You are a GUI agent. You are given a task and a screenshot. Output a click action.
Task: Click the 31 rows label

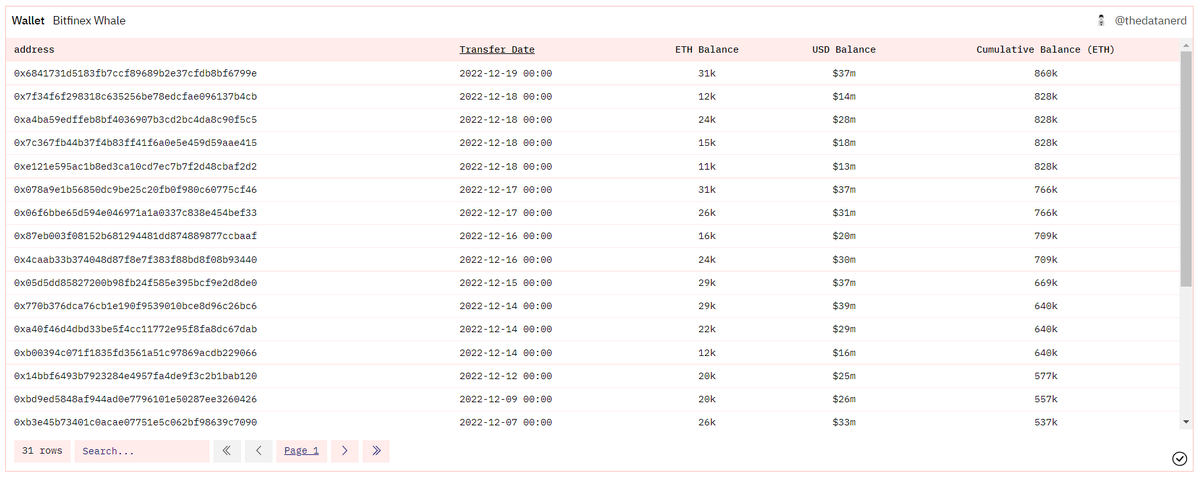click(42, 451)
